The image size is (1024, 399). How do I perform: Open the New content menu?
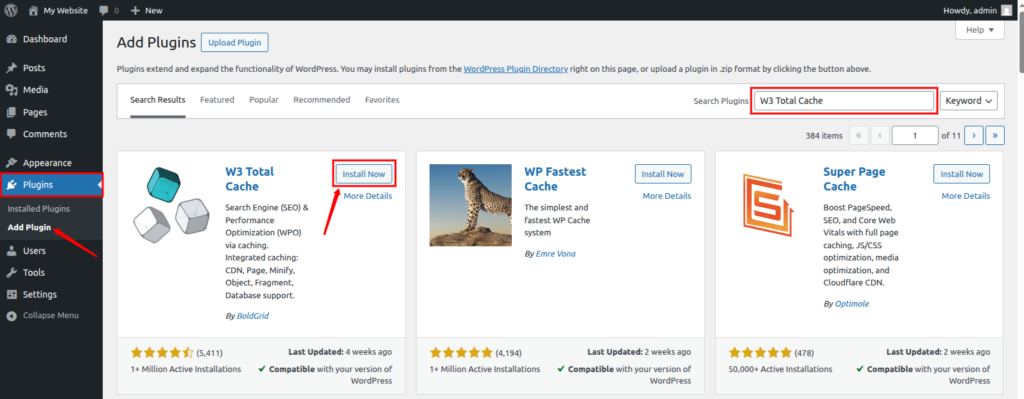click(146, 10)
